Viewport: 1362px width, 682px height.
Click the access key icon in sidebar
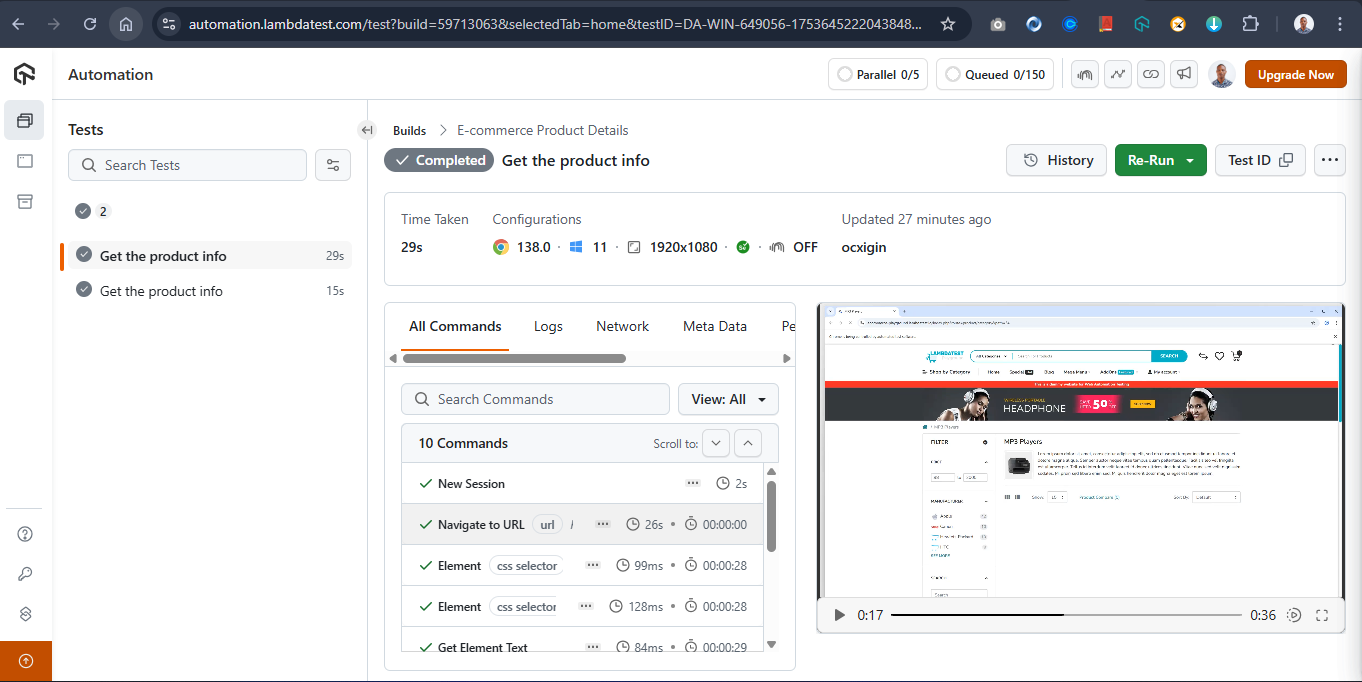click(26, 574)
